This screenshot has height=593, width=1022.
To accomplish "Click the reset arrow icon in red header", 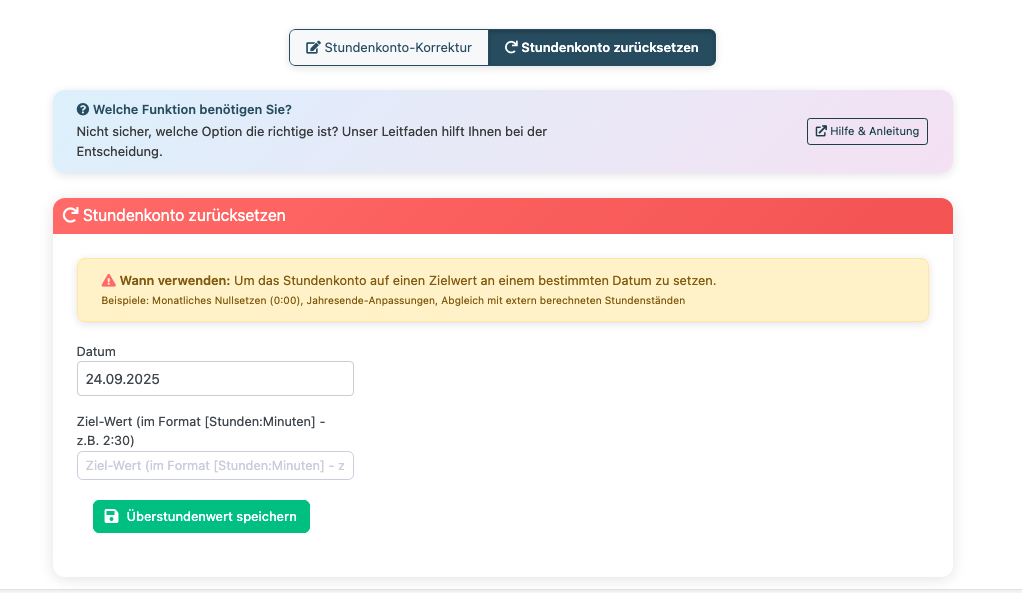I will coord(70,215).
